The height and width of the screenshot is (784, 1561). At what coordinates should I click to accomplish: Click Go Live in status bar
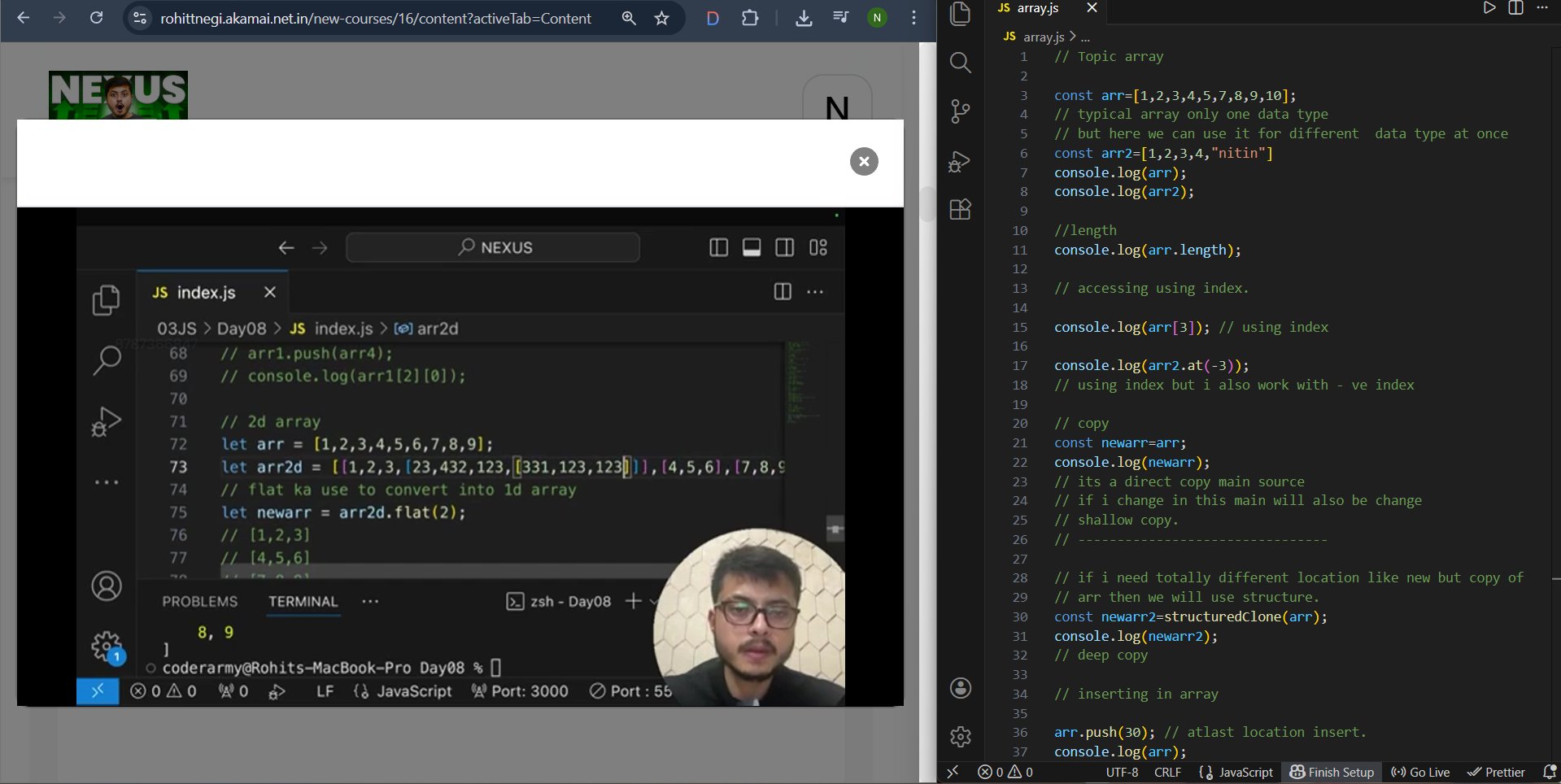pos(1420,772)
